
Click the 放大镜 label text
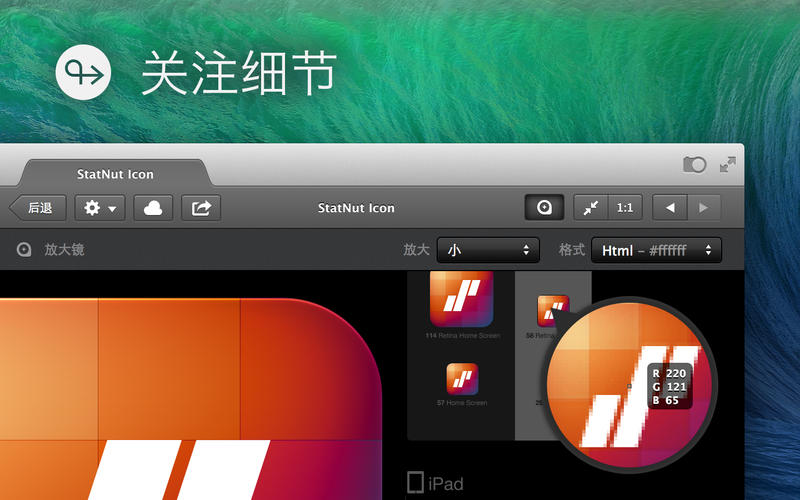64,249
